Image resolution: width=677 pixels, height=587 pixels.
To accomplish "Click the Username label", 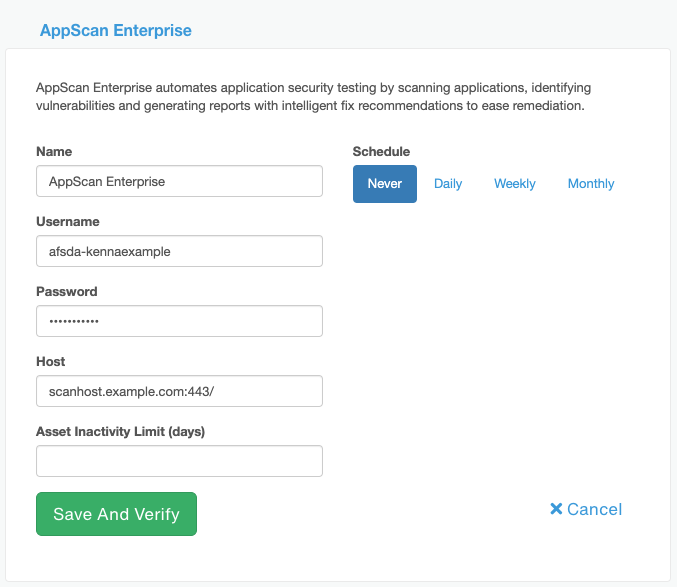I will pyautogui.click(x=68, y=221).
